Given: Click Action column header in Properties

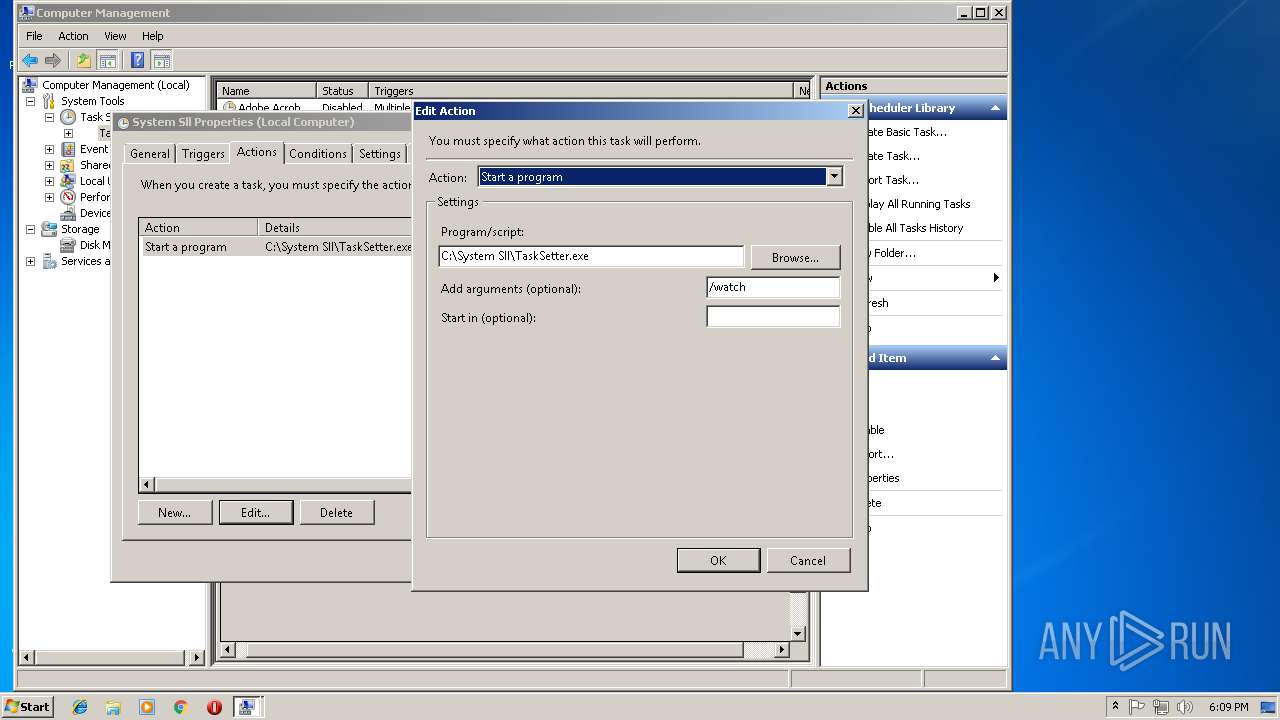Looking at the screenshot, I should click(x=199, y=227).
